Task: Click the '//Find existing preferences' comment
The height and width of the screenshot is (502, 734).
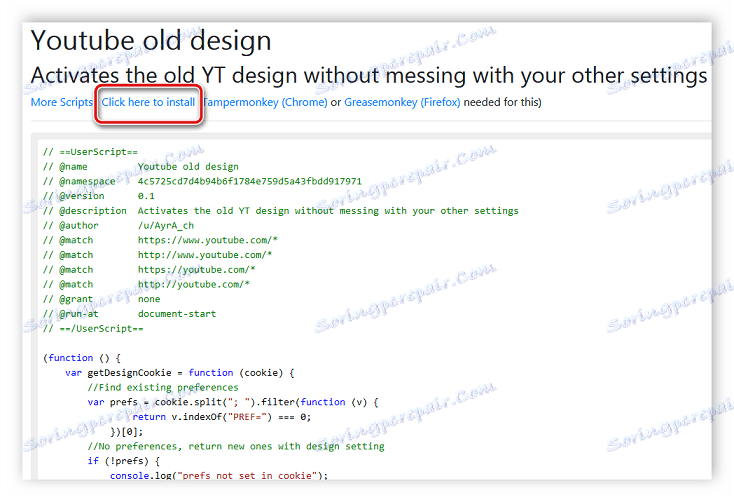Action: pyautogui.click(x=163, y=387)
